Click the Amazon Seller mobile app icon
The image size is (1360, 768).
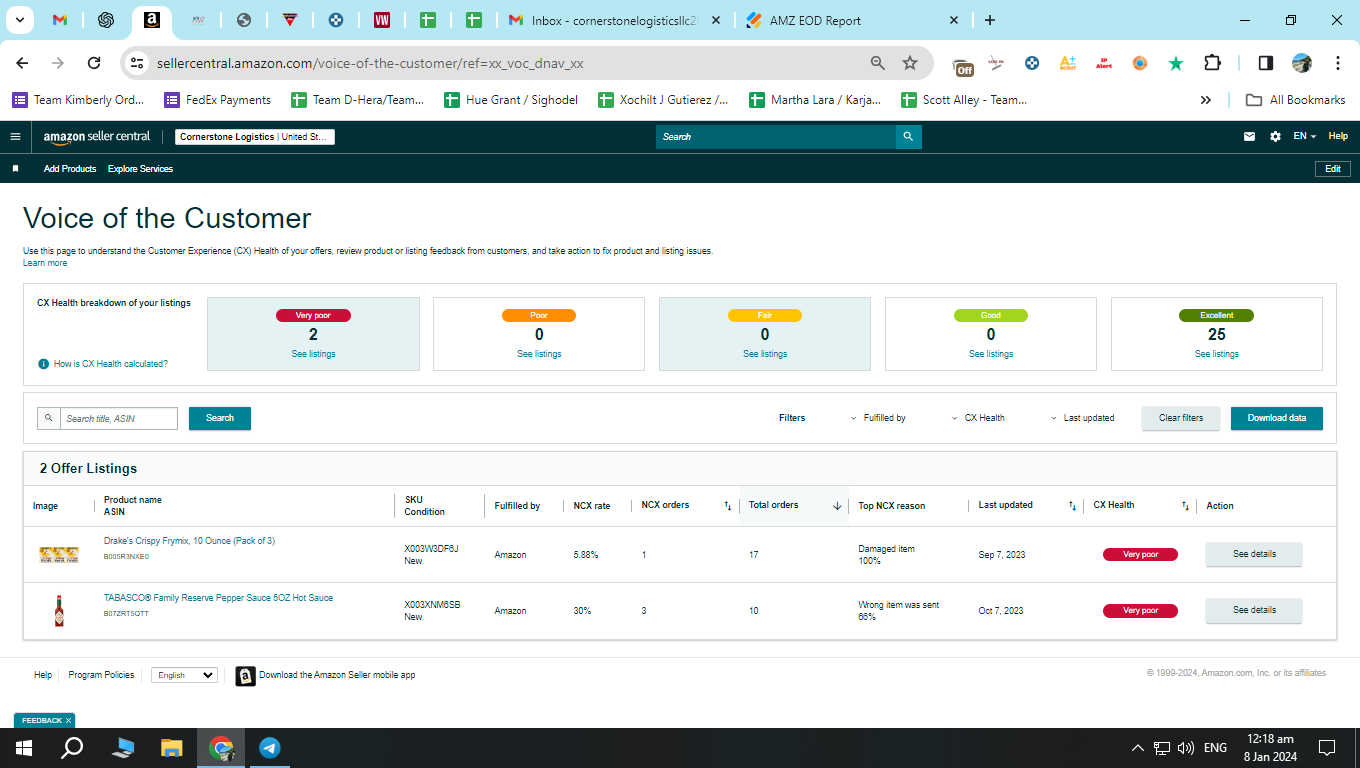pyautogui.click(x=245, y=676)
